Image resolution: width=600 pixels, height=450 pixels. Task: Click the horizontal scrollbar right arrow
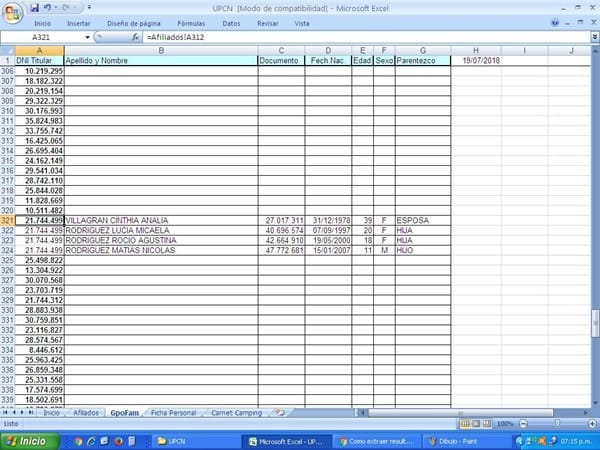point(585,413)
